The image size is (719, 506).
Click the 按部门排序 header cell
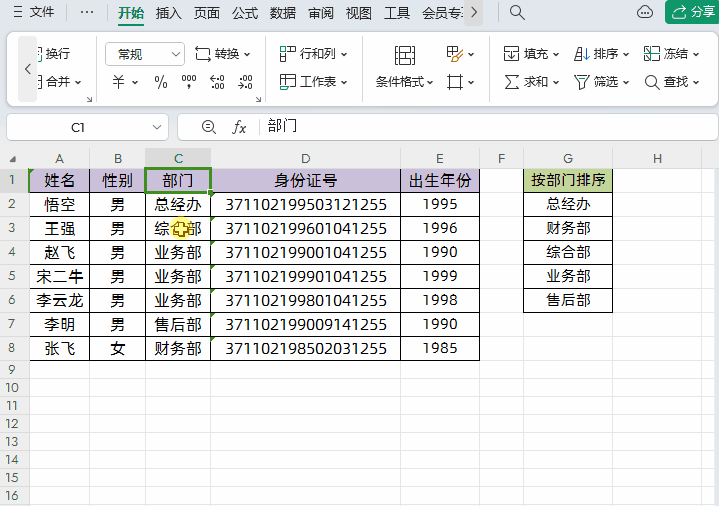[568, 180]
